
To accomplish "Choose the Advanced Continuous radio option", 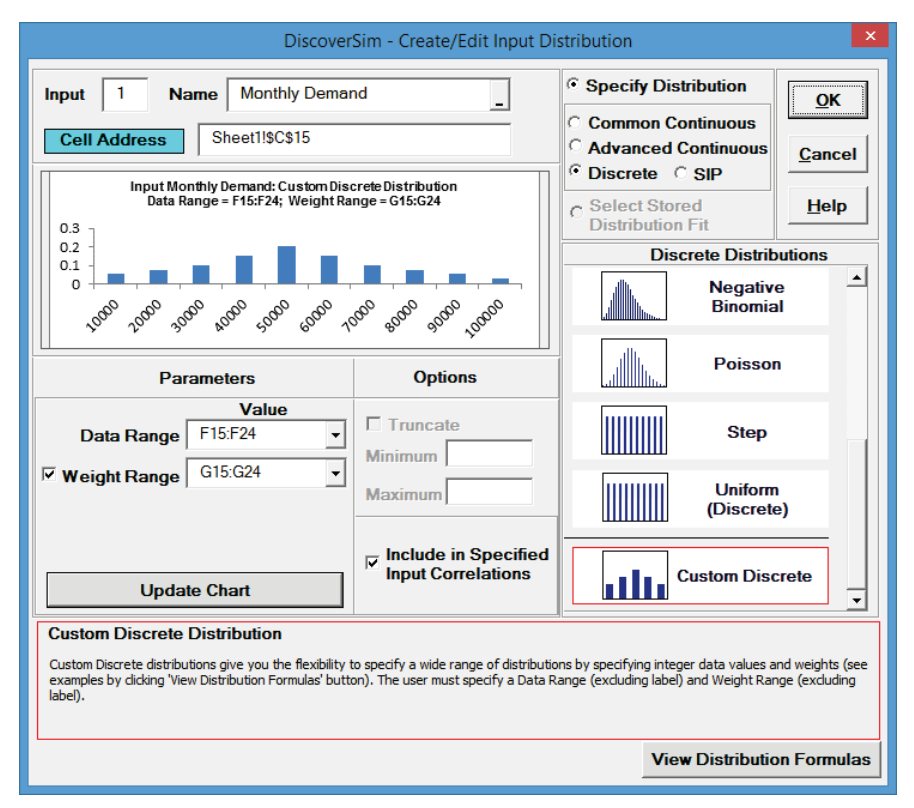I will coord(575,148).
